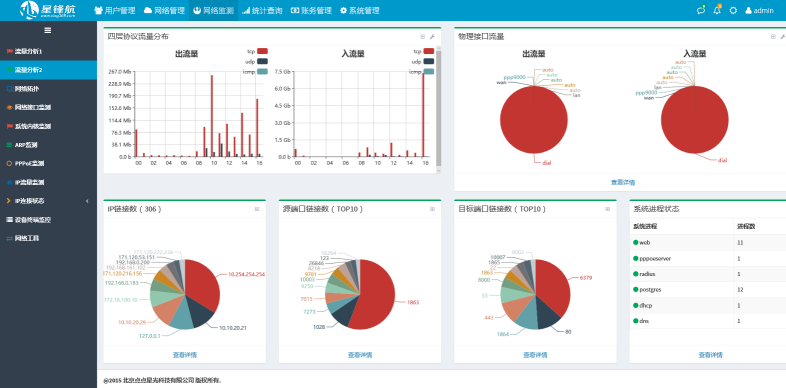The image size is (786, 388).
Task: Click the tallest red bar at hour 10
Action: (212, 115)
